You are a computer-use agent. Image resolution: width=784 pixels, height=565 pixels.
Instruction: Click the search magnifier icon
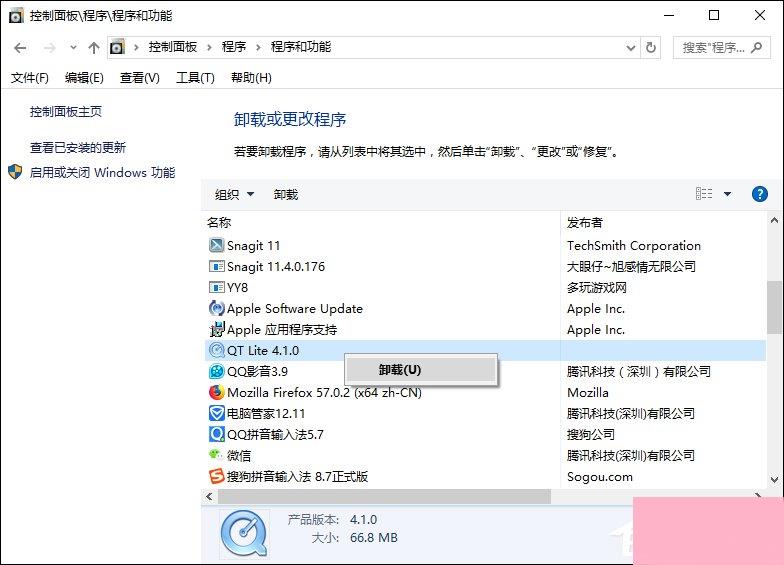tap(756, 48)
